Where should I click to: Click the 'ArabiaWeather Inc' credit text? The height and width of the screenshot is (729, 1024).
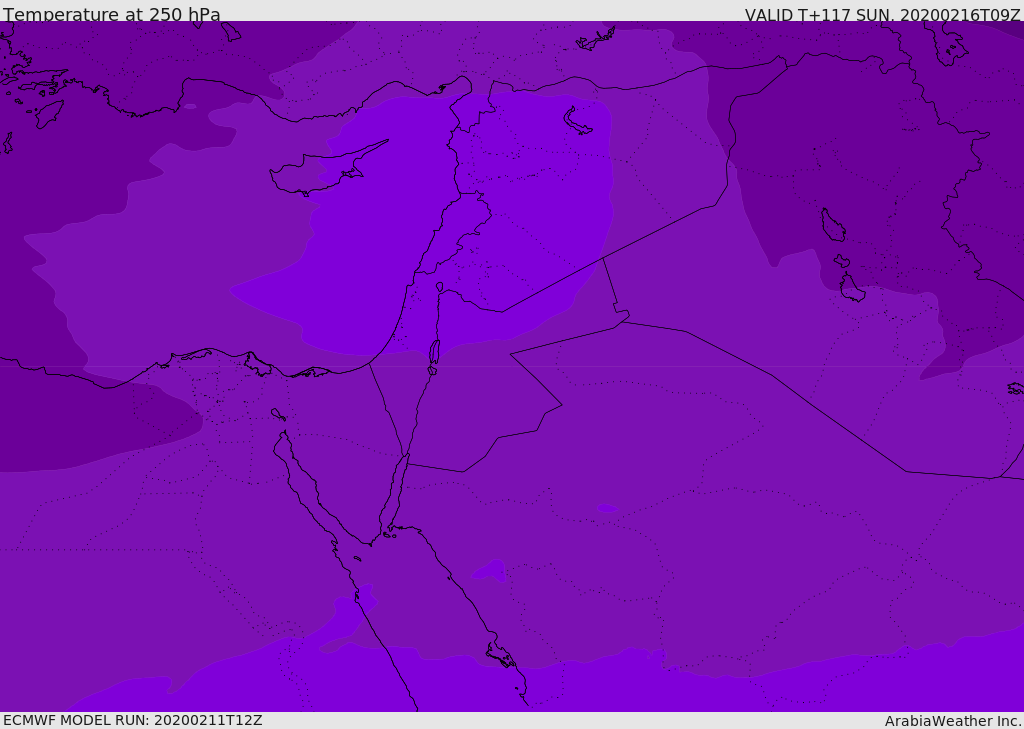click(953, 721)
